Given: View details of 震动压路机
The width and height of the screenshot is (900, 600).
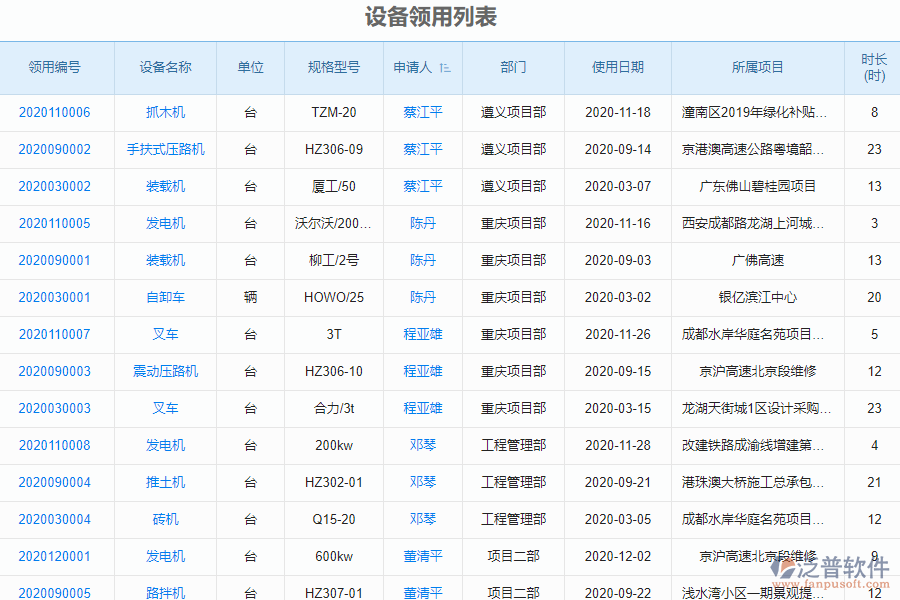Looking at the screenshot, I should tap(165, 371).
